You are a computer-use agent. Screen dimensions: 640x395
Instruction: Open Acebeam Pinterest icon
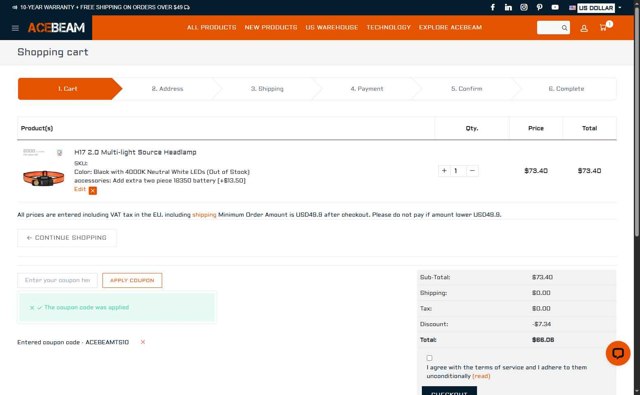(x=540, y=7)
